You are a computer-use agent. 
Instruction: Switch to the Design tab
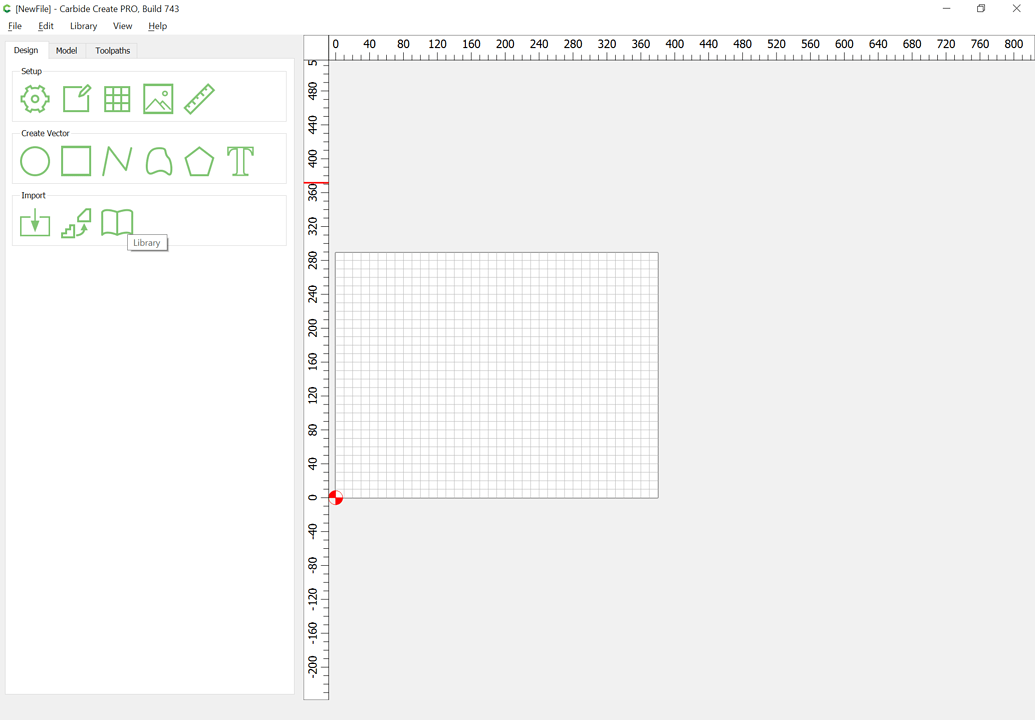[26, 50]
